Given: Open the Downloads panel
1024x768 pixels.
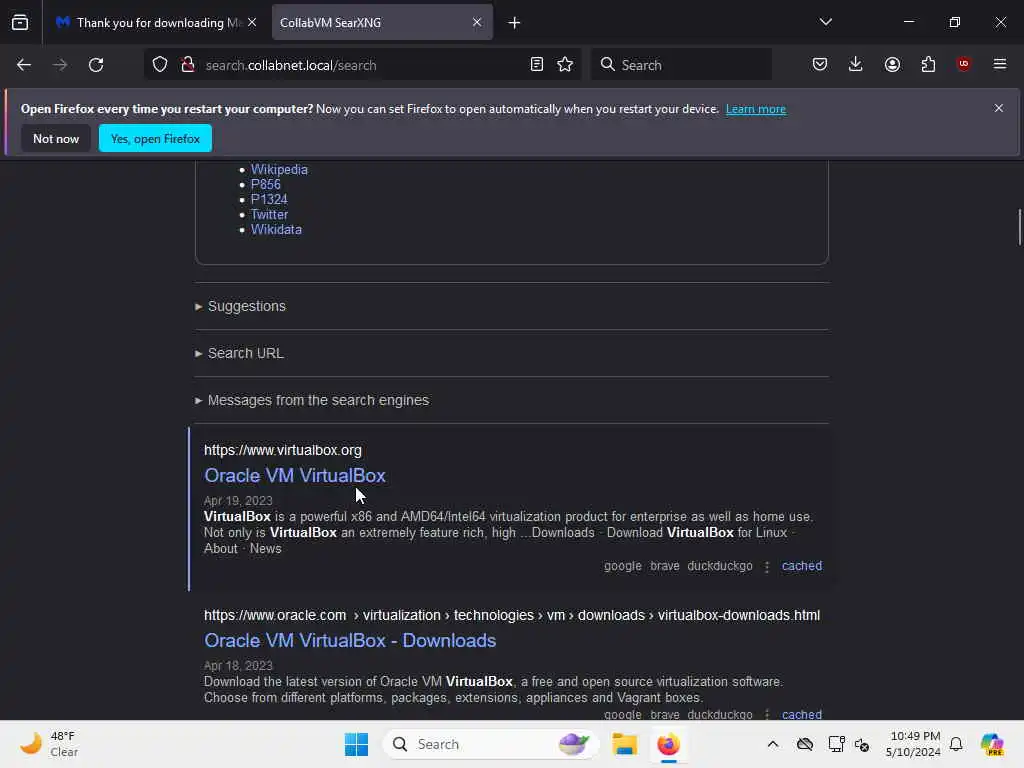Looking at the screenshot, I should click(x=856, y=65).
